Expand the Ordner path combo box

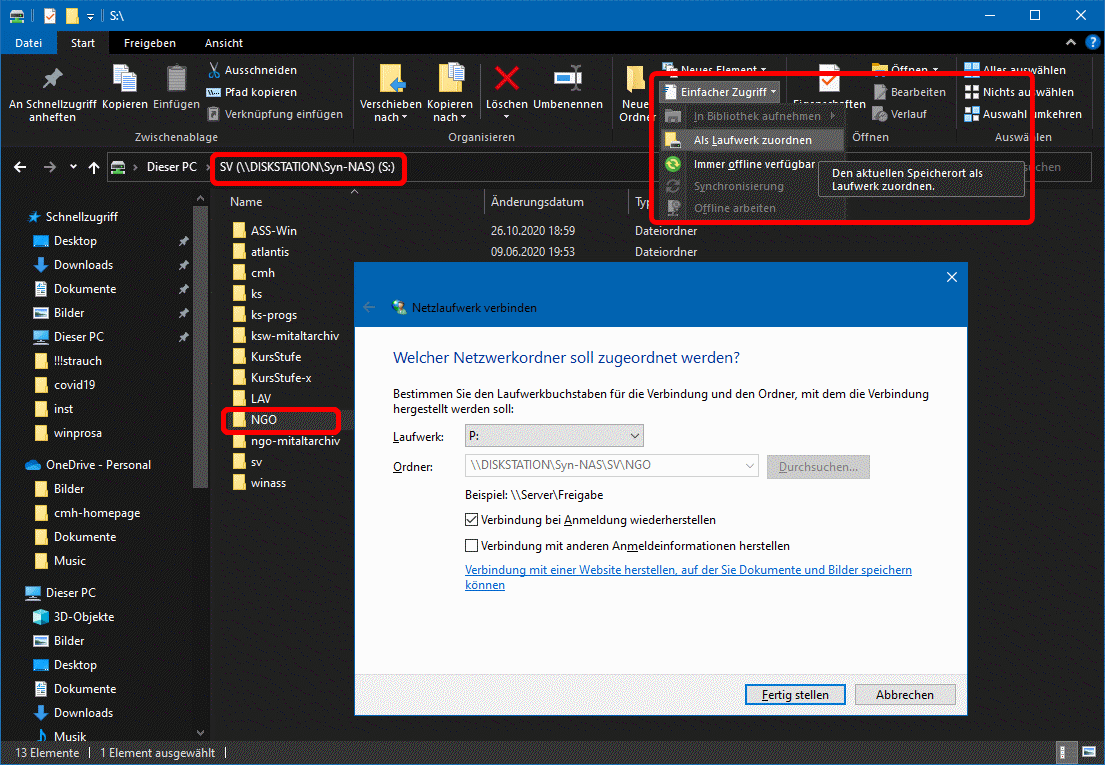[750, 466]
